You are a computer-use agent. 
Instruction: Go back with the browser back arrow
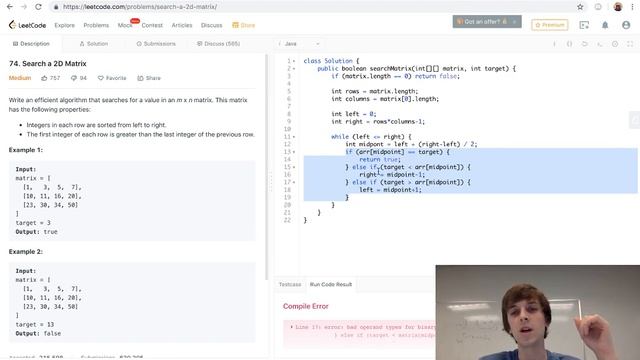coord(10,7)
